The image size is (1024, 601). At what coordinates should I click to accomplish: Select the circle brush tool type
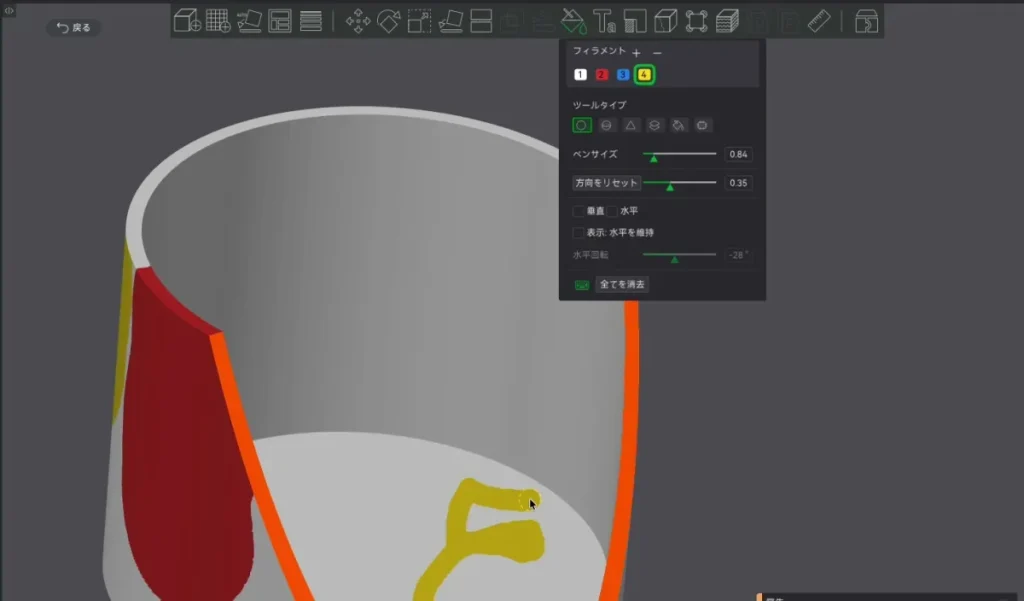click(582, 125)
